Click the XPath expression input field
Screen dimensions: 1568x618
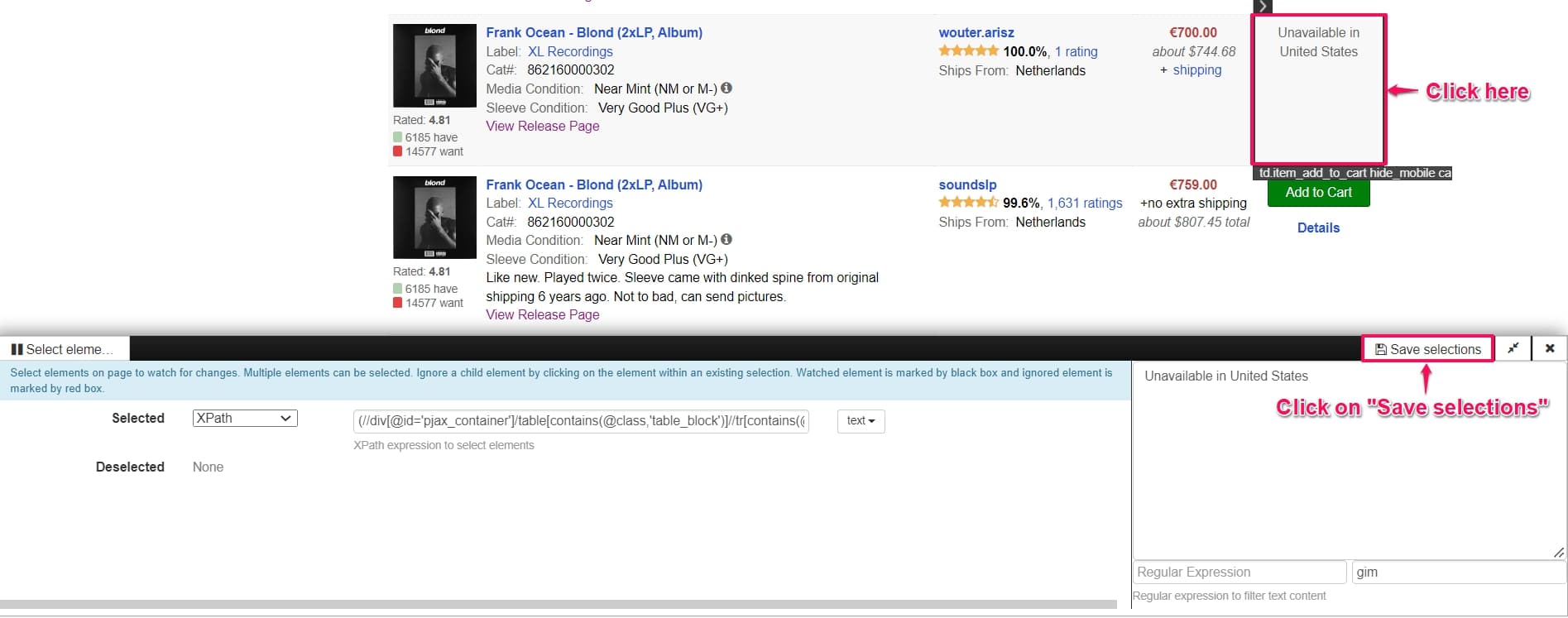tap(581, 421)
